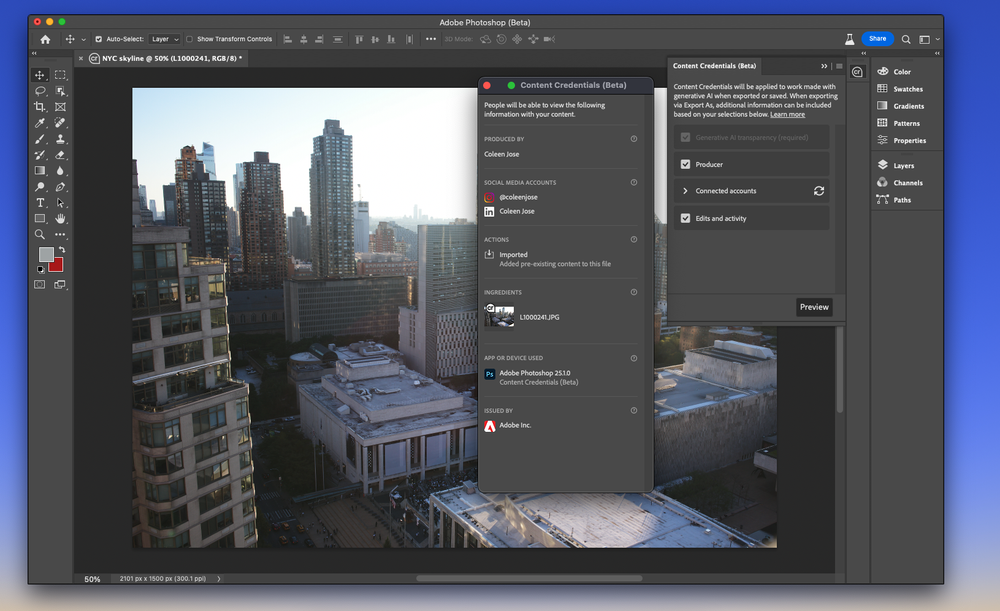Open the Search magnifier in top bar
1000x611 pixels.
pyautogui.click(x=906, y=39)
